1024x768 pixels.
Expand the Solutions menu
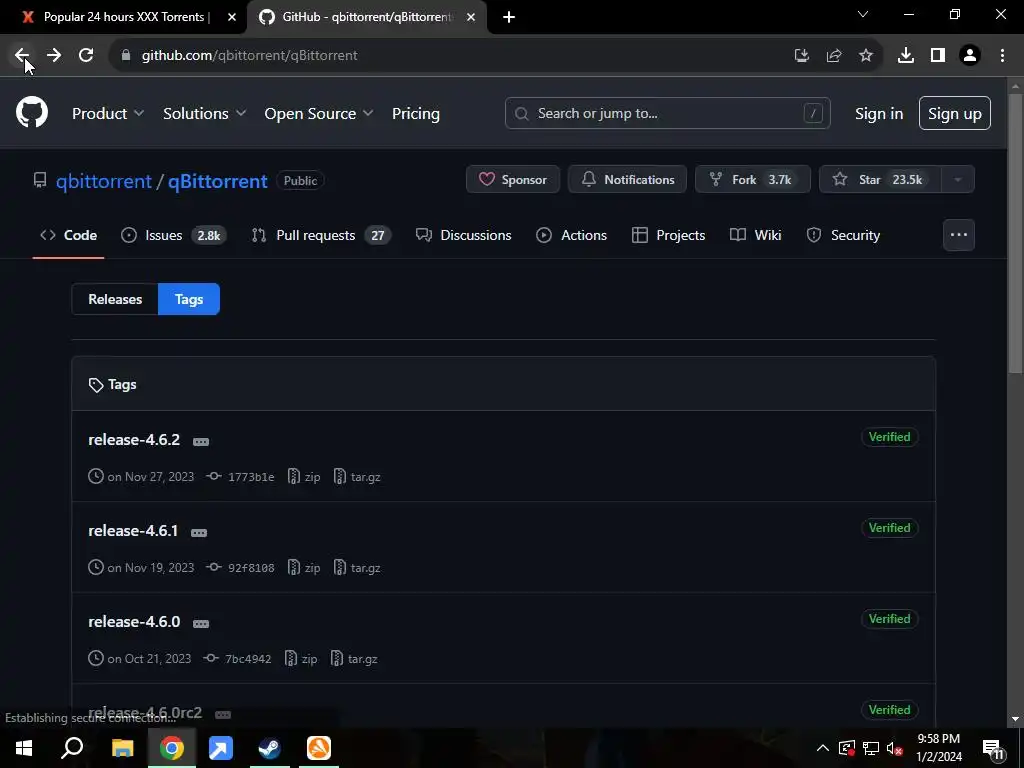tap(204, 113)
